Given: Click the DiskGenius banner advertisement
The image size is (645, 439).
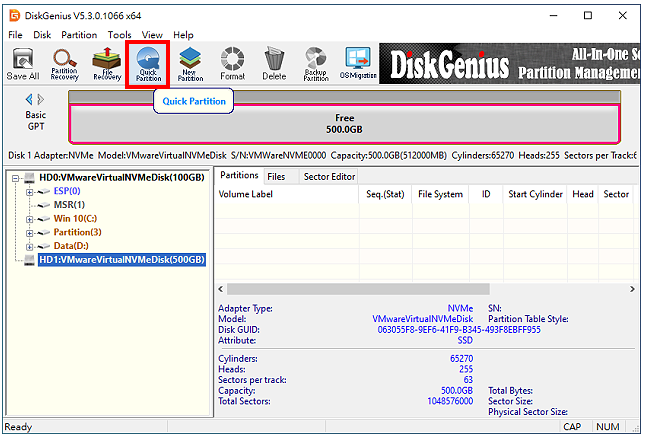Looking at the screenshot, I should [x=509, y=64].
